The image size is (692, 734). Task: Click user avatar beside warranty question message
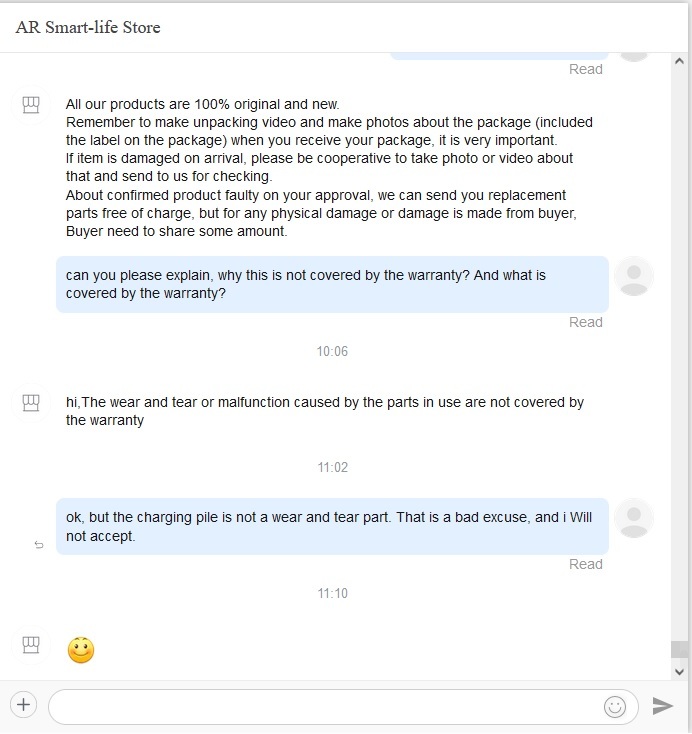click(x=633, y=276)
